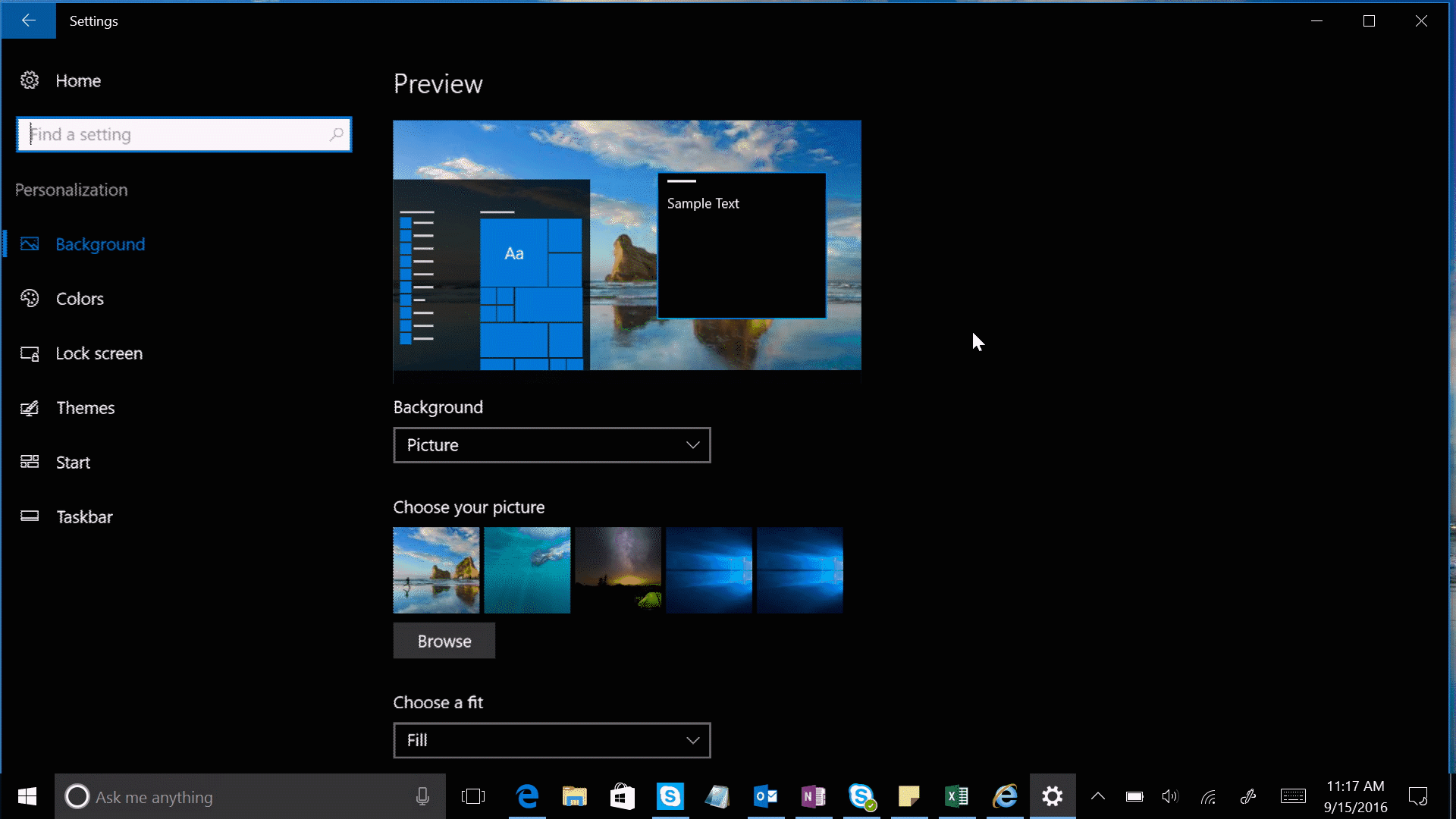Select the coastal rocks wallpaper thumbnail
Screen dimensions: 1456x819
pos(437,570)
